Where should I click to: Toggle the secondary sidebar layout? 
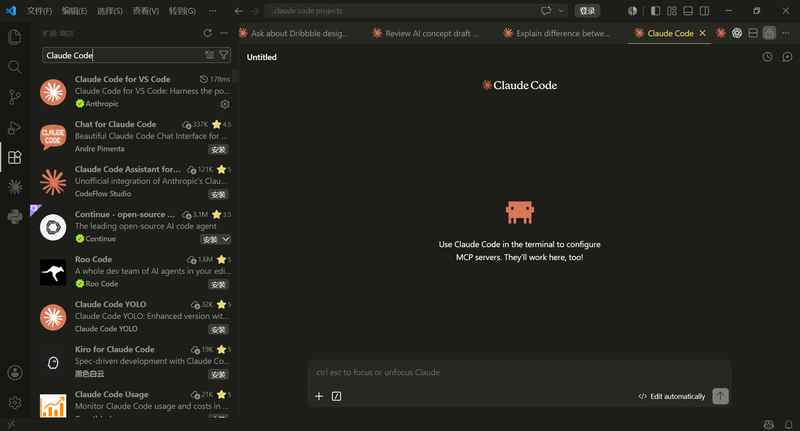(x=705, y=11)
